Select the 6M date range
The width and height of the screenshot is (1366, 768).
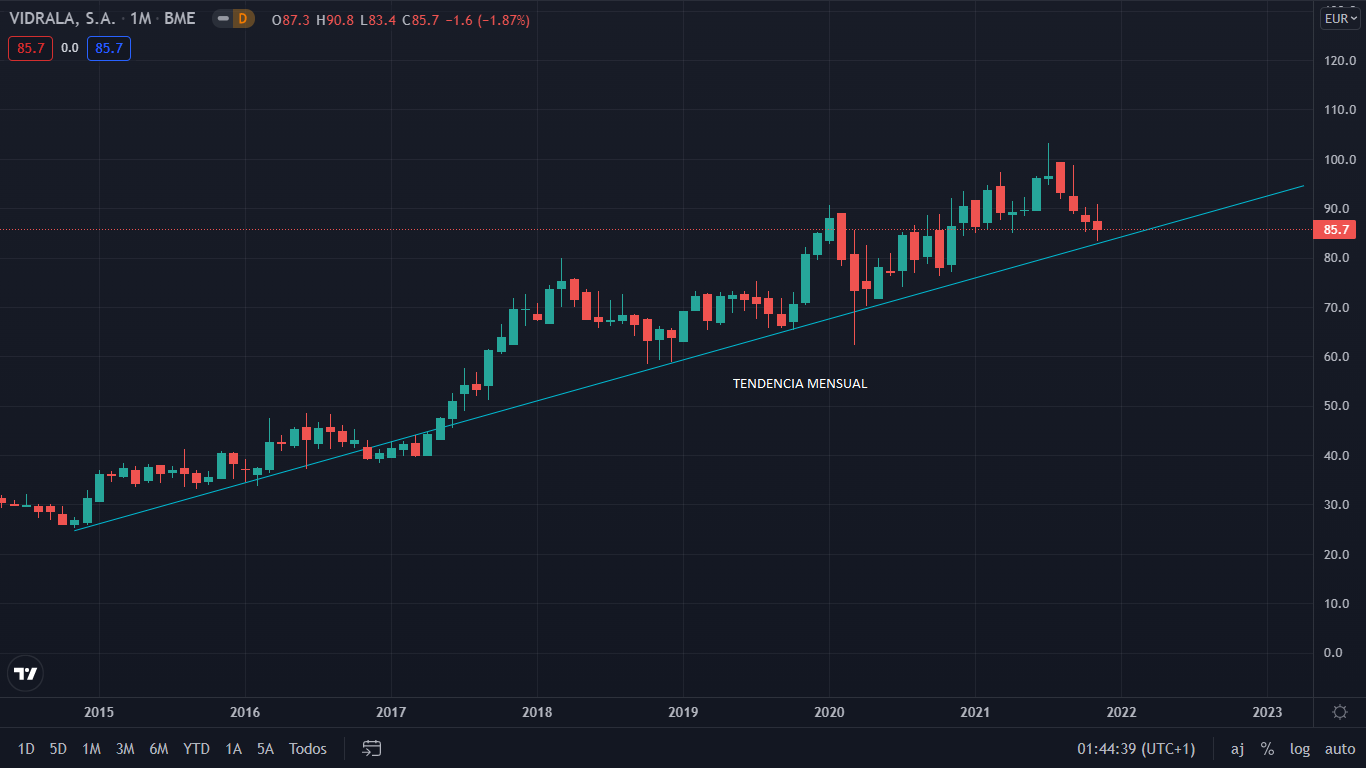159,749
